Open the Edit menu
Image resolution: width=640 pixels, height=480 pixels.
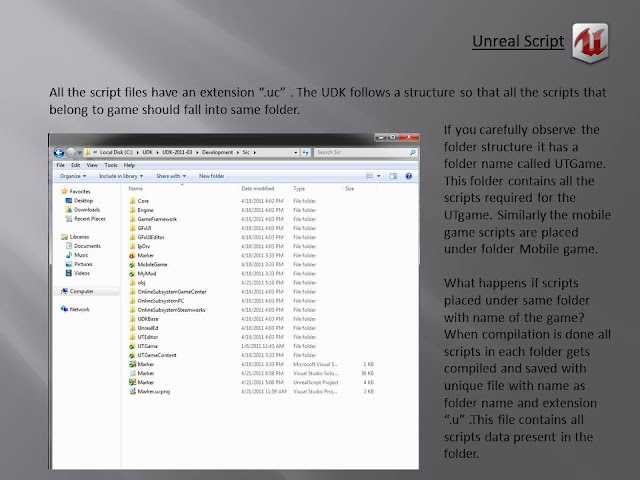tap(76, 165)
